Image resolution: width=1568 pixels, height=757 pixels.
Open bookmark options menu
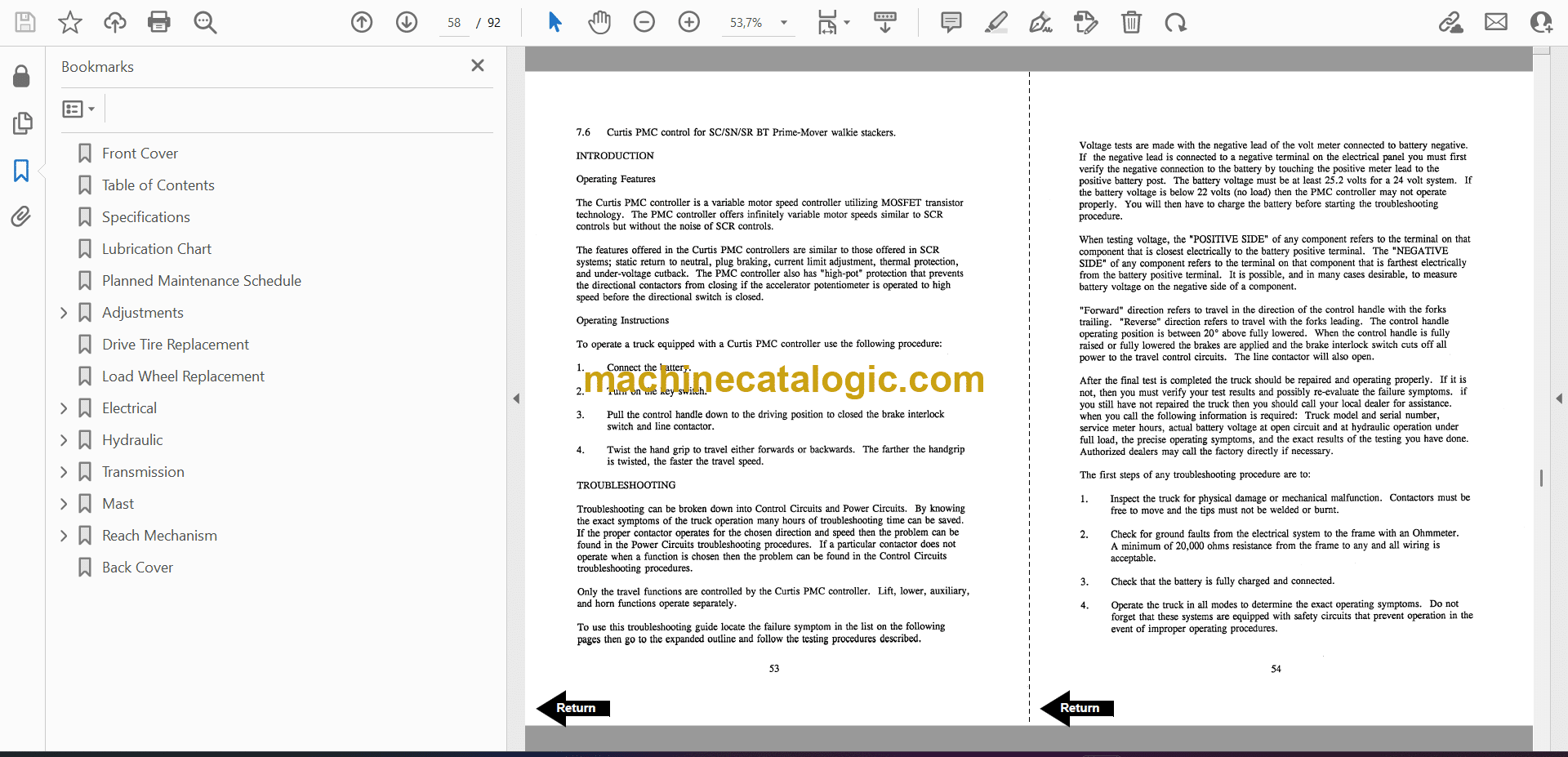coord(79,109)
